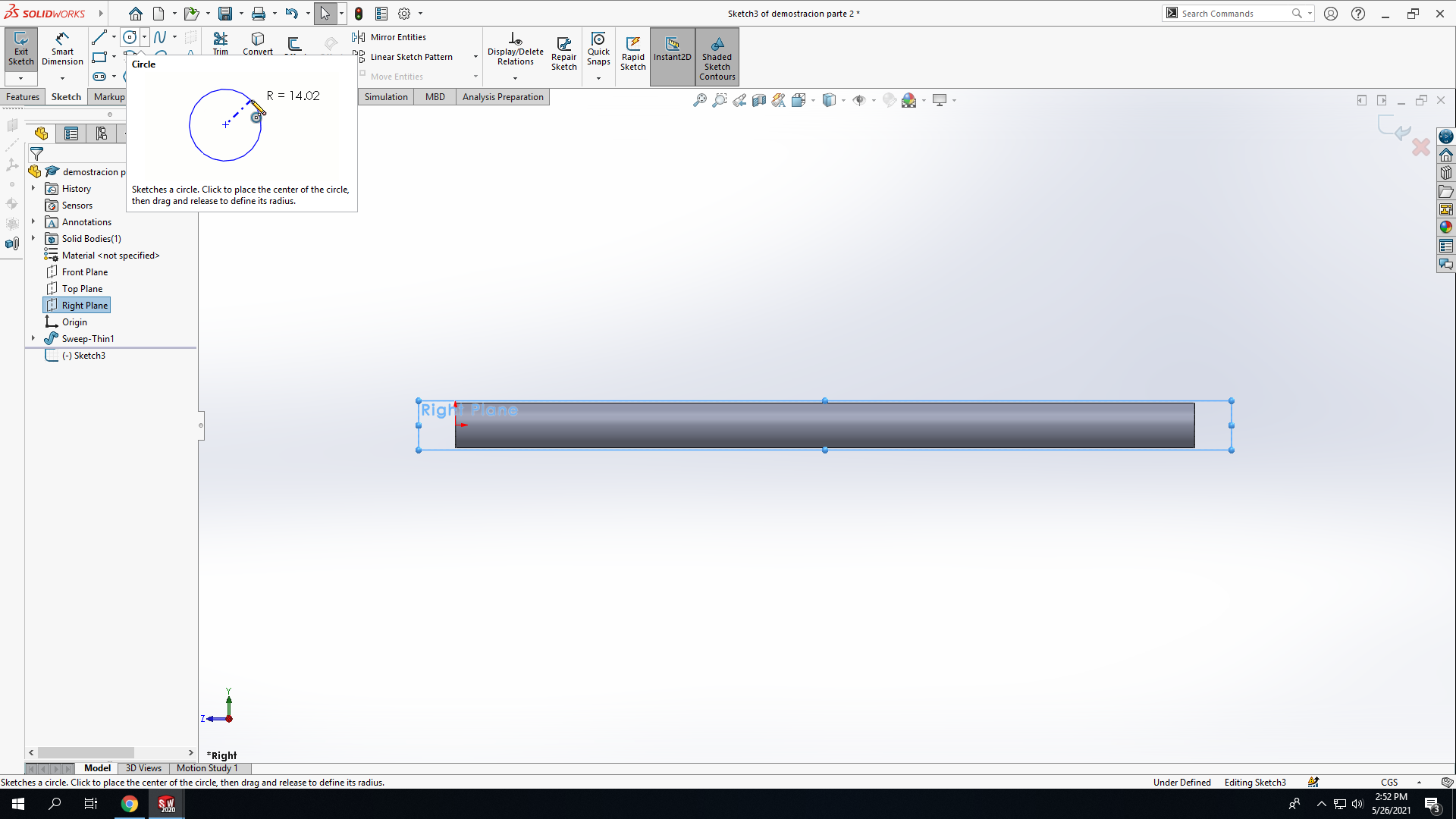
Task: Switch to the 3D Views tab
Action: click(x=143, y=768)
